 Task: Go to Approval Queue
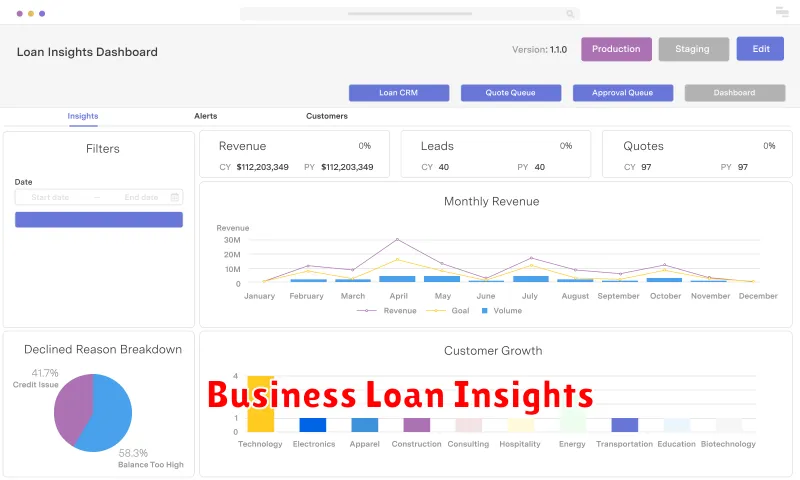tap(623, 93)
